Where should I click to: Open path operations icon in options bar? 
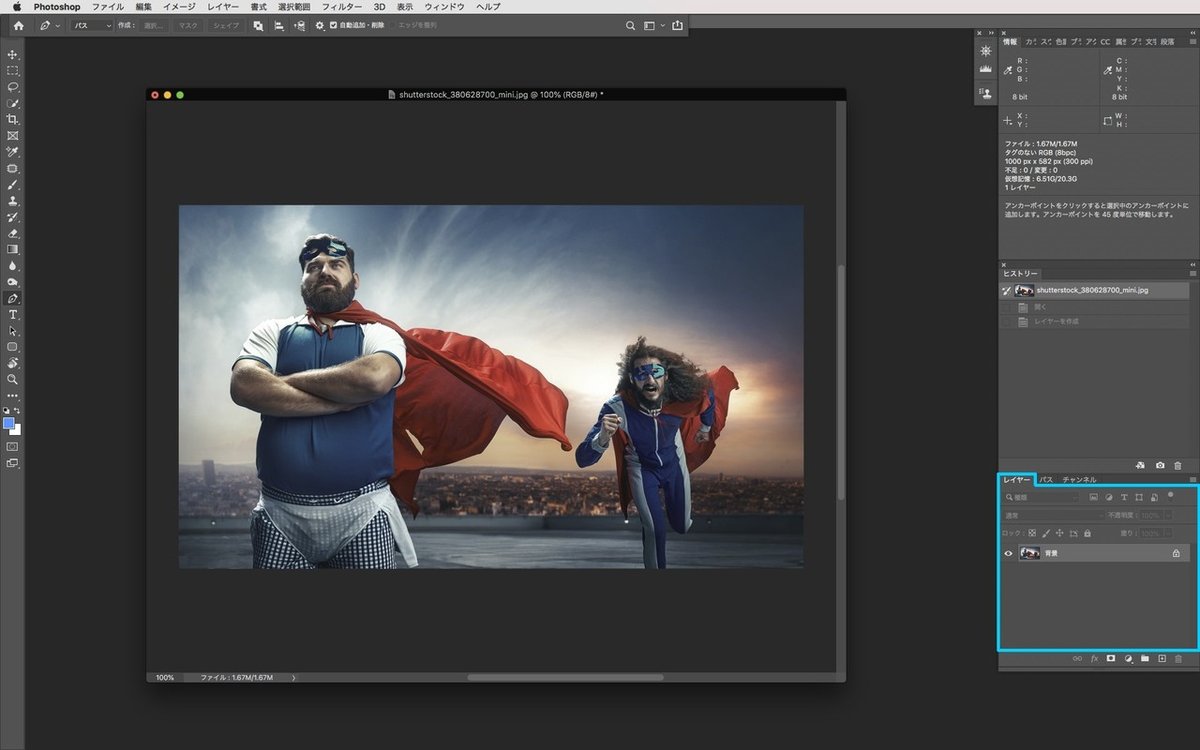coord(258,25)
